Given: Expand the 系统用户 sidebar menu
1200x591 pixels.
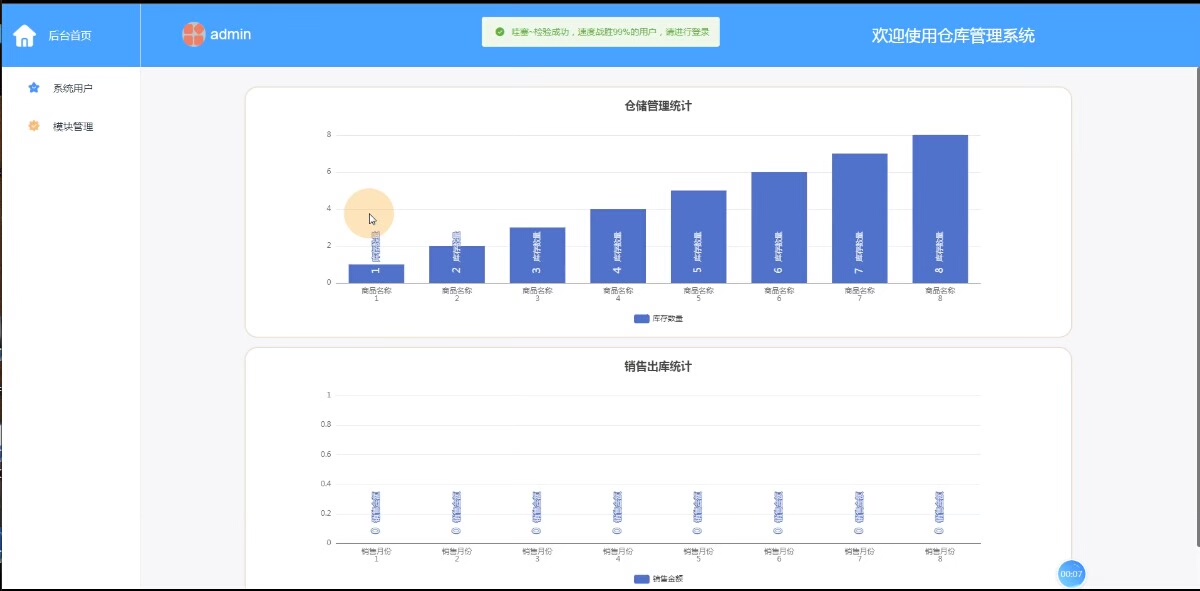Looking at the screenshot, I should pos(72,88).
